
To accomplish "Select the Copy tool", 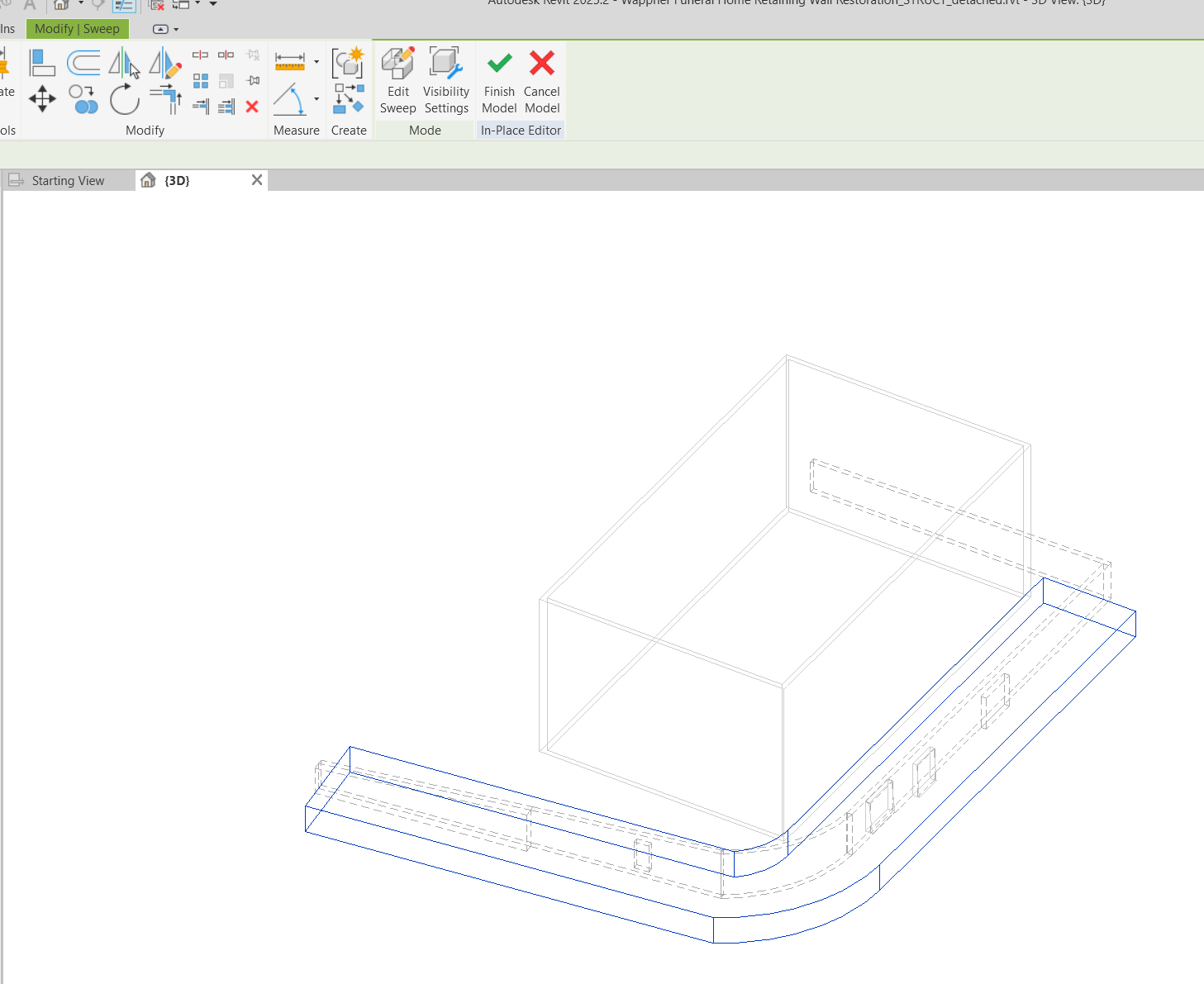I will pyautogui.click(x=83, y=98).
